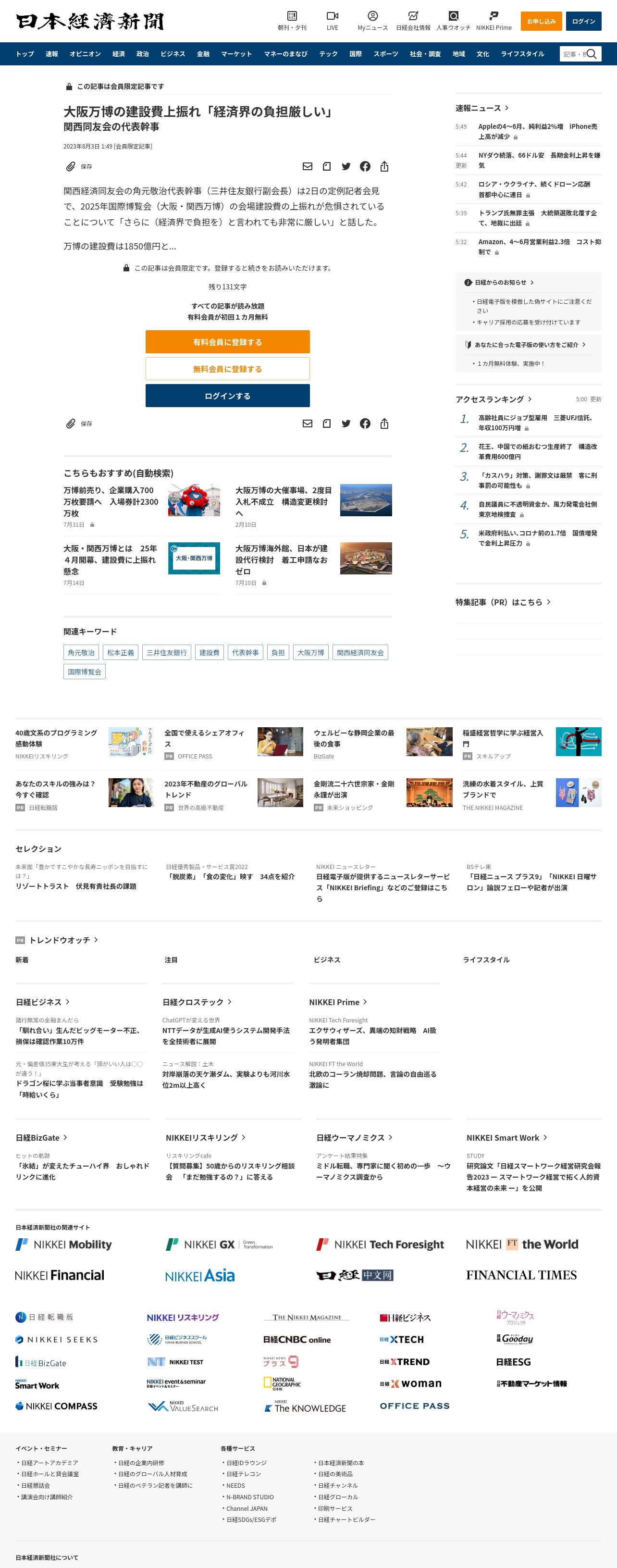The height and width of the screenshot is (1568, 617).
Task: Open トレンドウオッチ section chevron
Action: [x=96, y=940]
